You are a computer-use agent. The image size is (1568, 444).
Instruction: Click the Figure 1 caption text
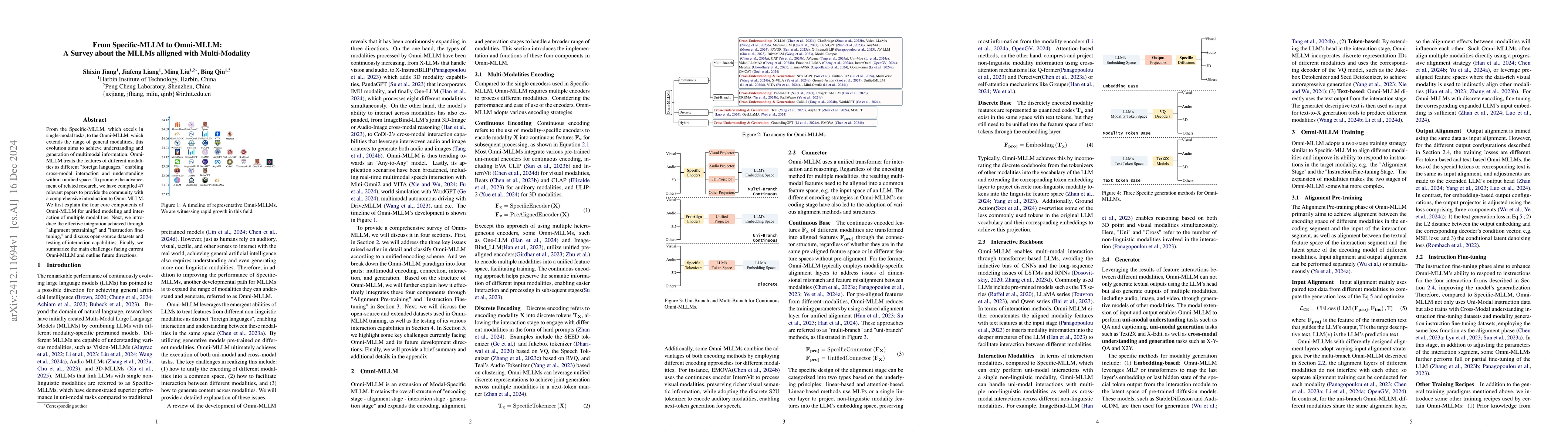(x=219, y=208)
